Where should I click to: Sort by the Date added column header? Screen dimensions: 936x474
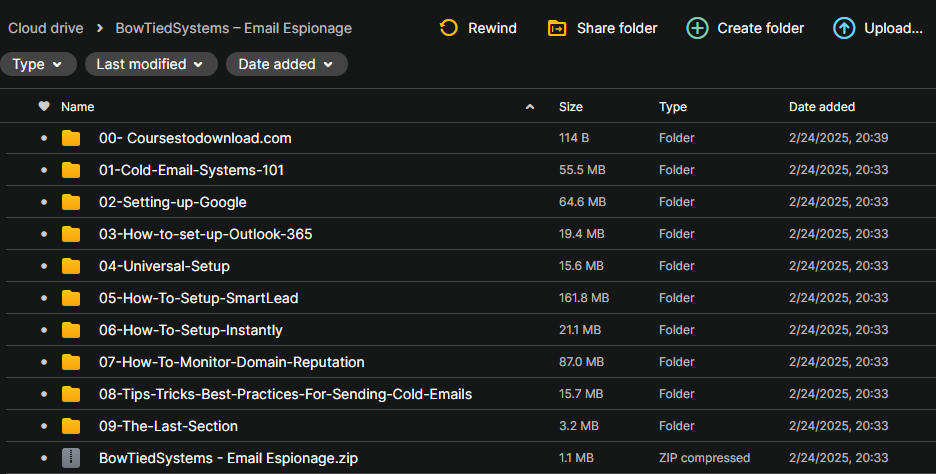tap(822, 107)
